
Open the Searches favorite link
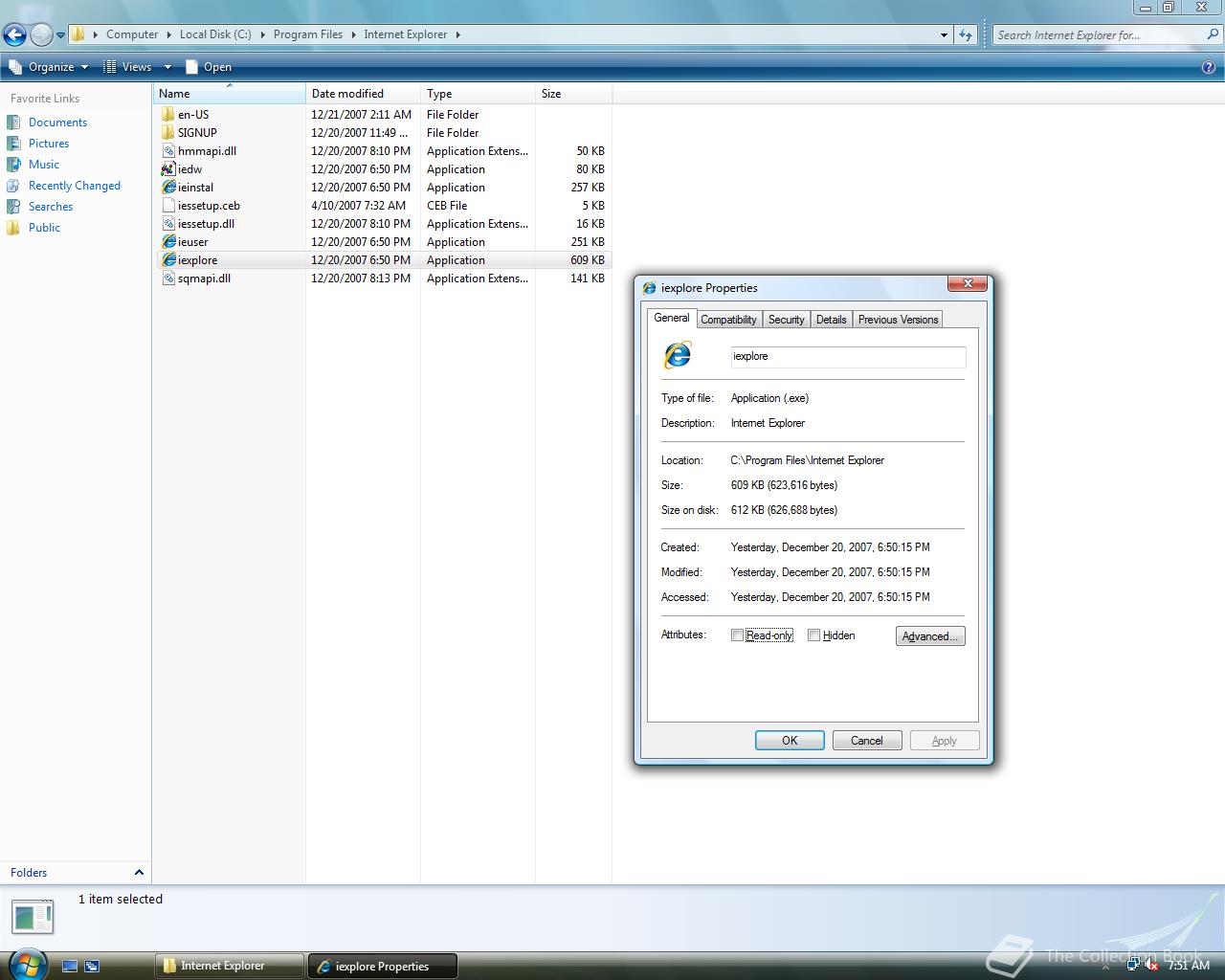coord(51,207)
